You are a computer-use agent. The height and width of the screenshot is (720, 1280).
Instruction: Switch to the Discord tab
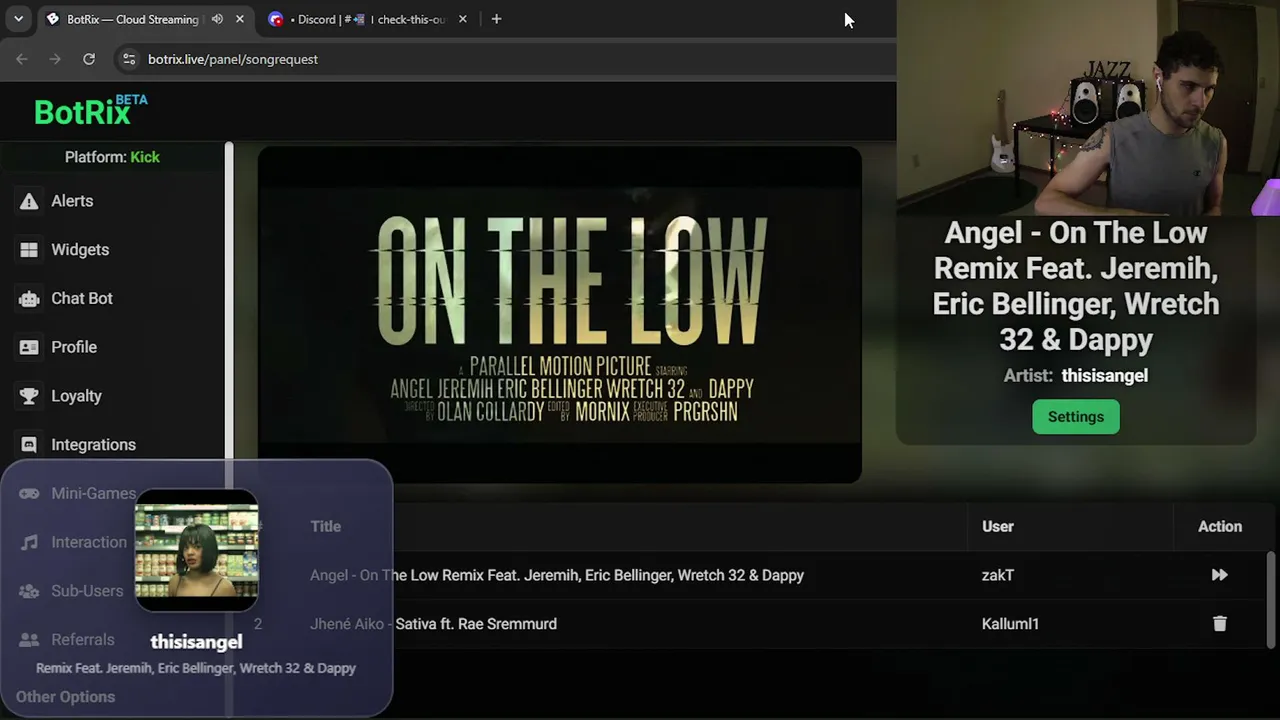(368, 19)
